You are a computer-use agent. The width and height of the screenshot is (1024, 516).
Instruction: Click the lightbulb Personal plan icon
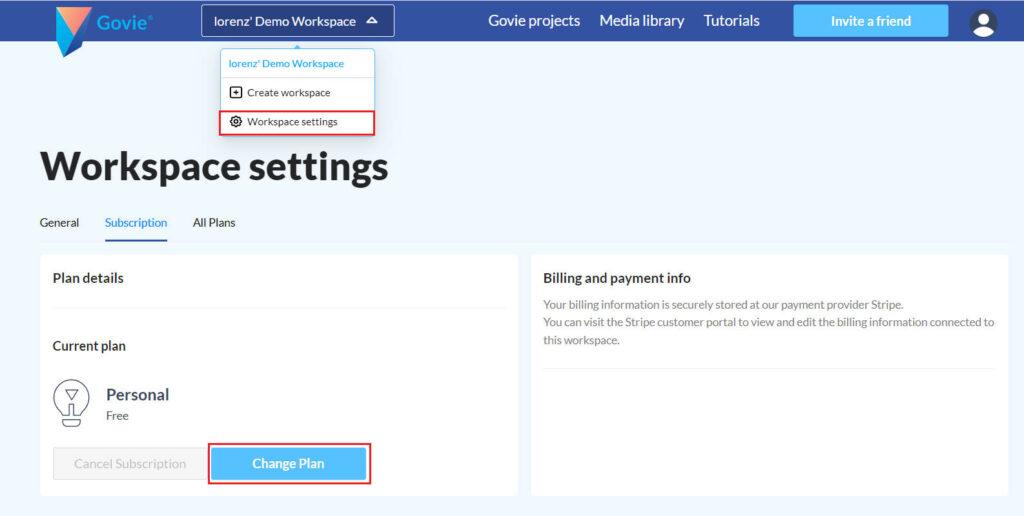pos(71,403)
